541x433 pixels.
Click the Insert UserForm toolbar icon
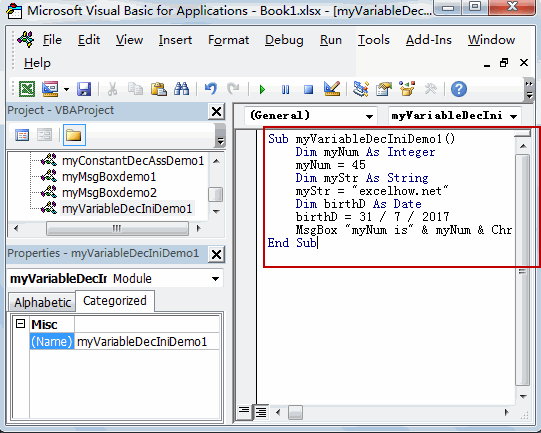coord(50,89)
